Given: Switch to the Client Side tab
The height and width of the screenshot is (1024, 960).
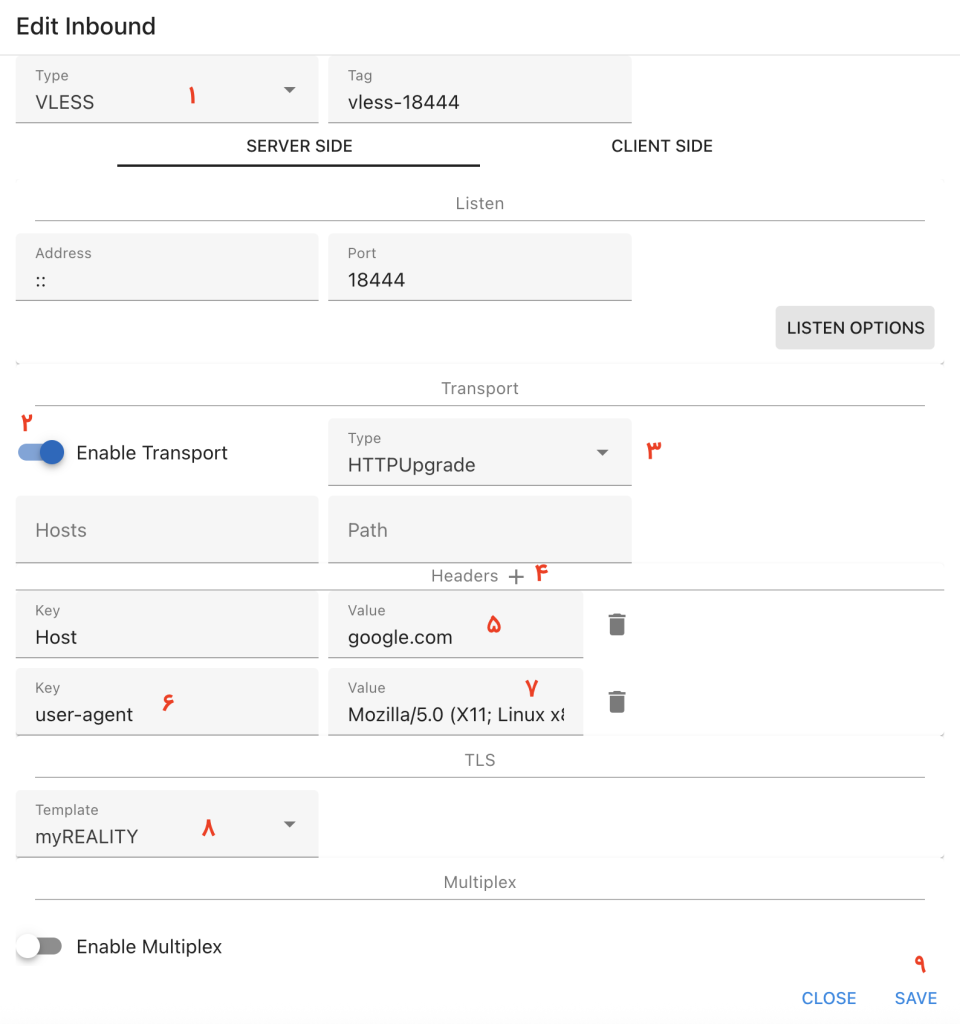Looking at the screenshot, I should pos(661,146).
